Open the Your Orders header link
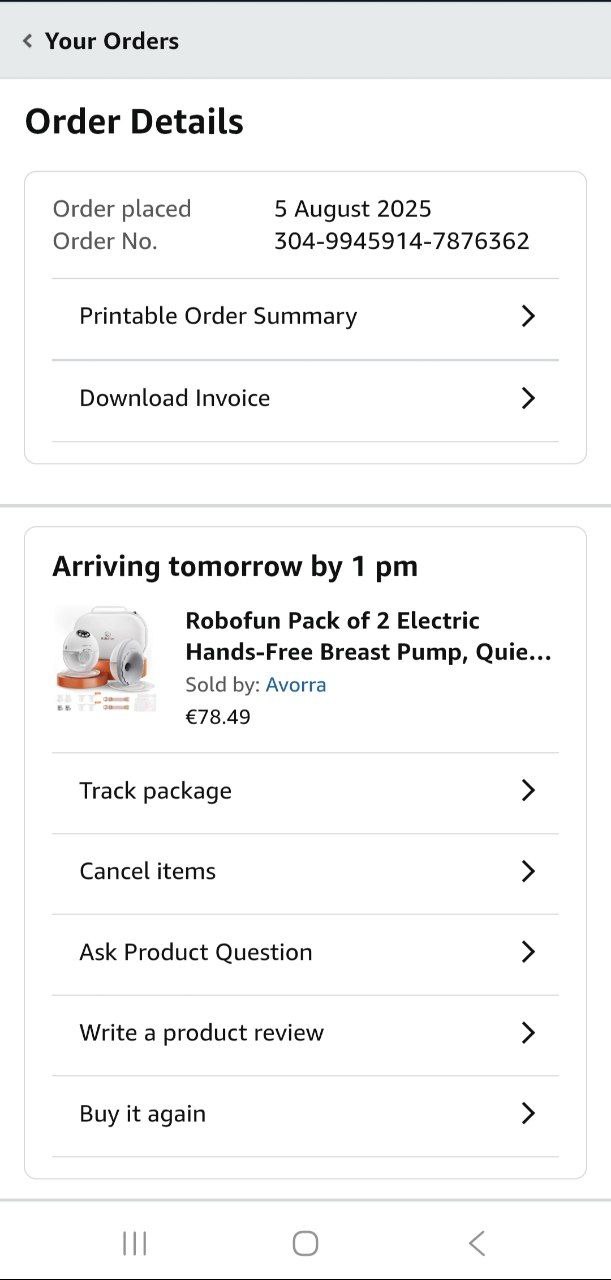The height and width of the screenshot is (1280, 611). 111,41
